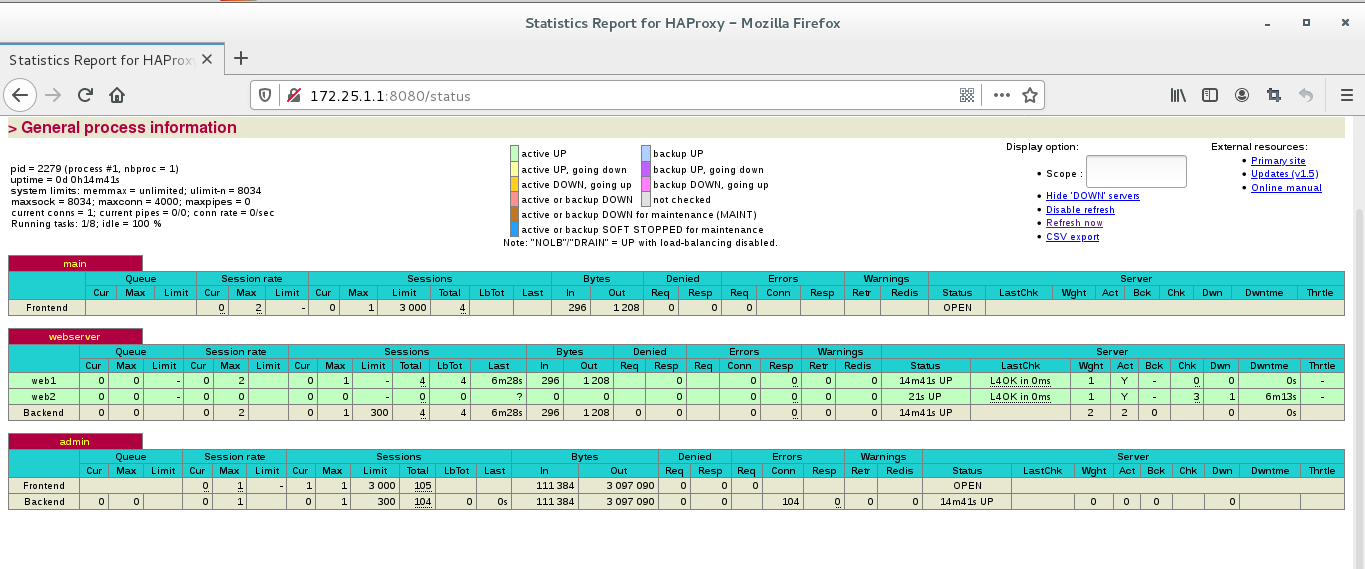Image resolution: width=1365 pixels, height=569 pixels.
Task: Close the HAProxy statistics tab
Action: pyautogui.click(x=207, y=60)
